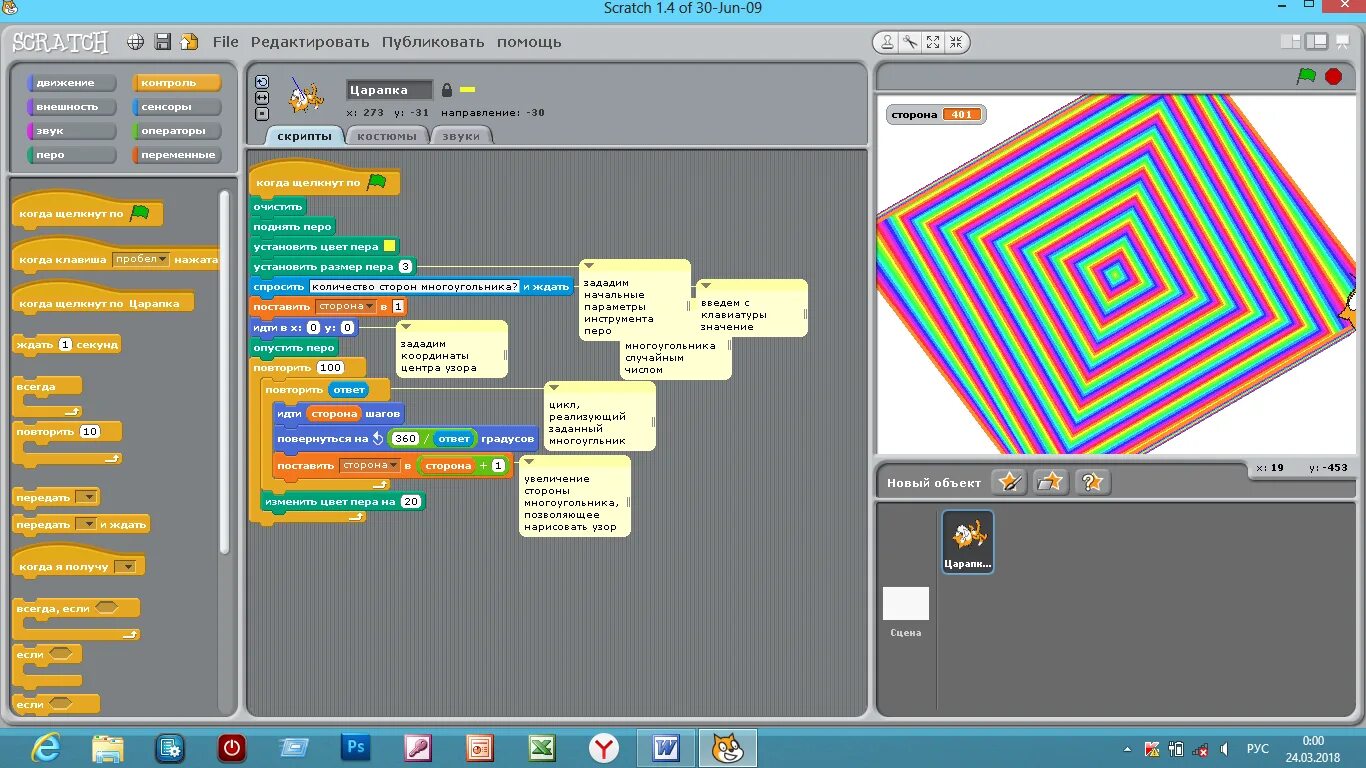Select the перо block category
The width and height of the screenshot is (1366, 768).
click(72, 155)
